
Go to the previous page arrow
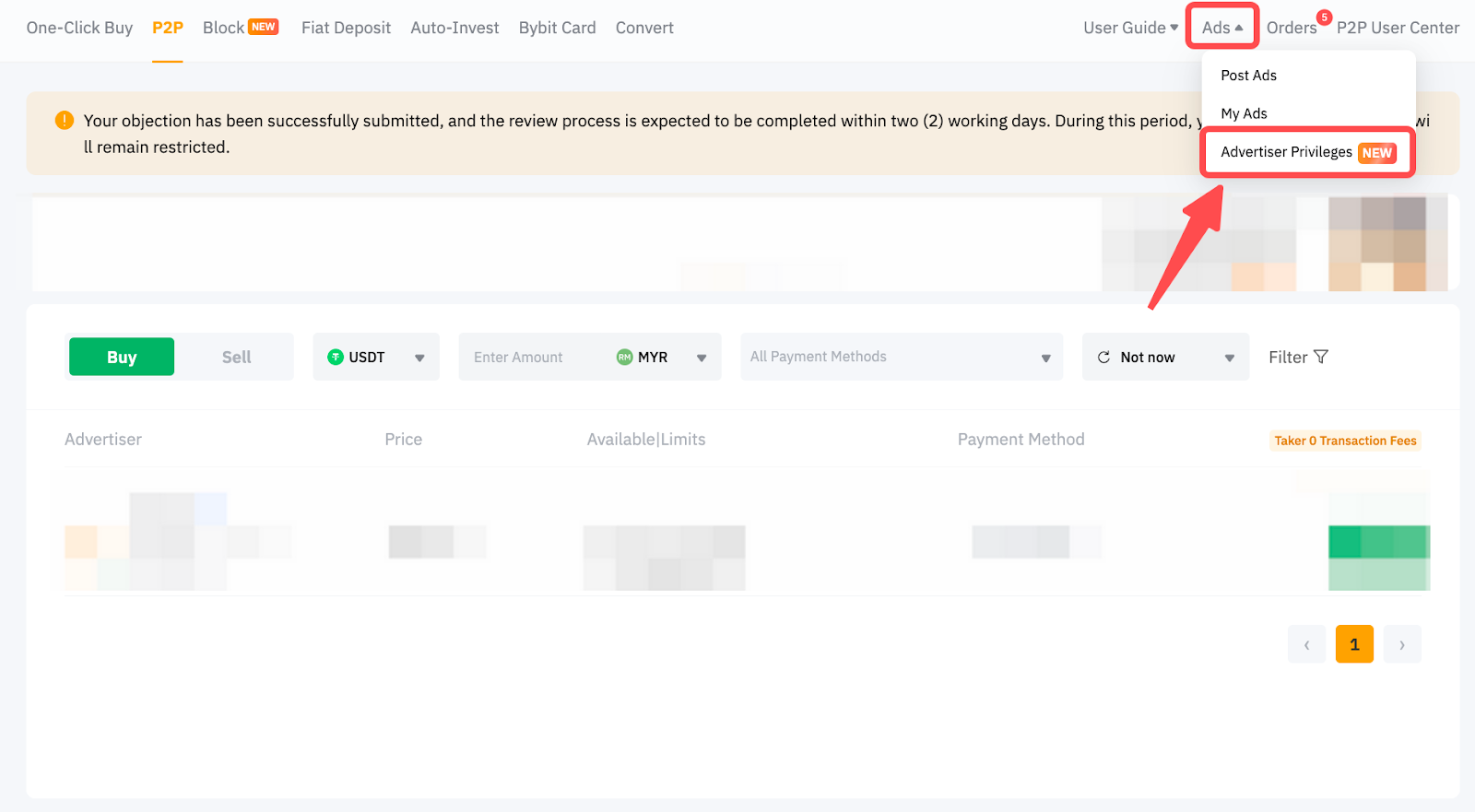(1306, 644)
